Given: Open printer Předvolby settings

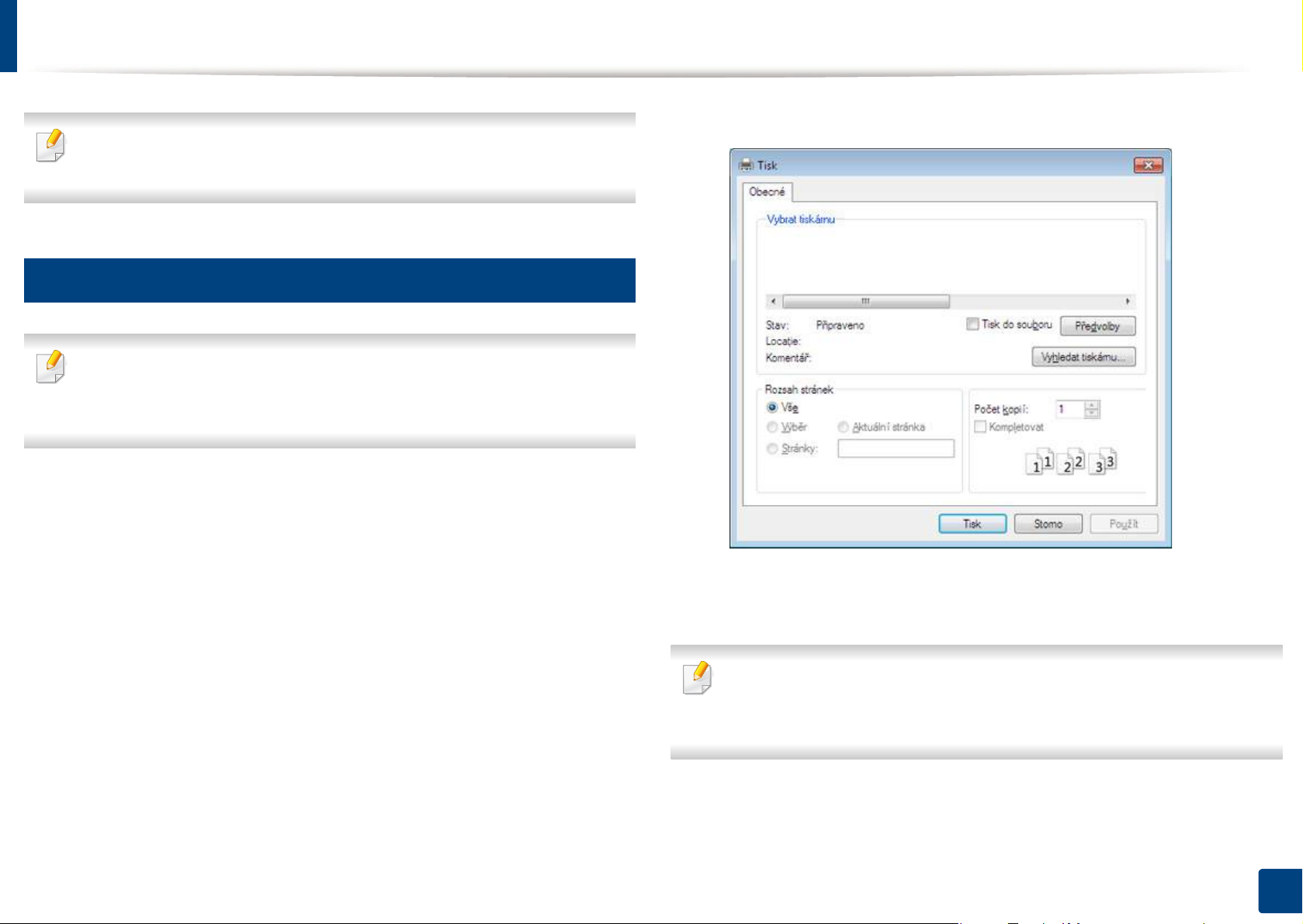Looking at the screenshot, I should click(x=1097, y=326).
